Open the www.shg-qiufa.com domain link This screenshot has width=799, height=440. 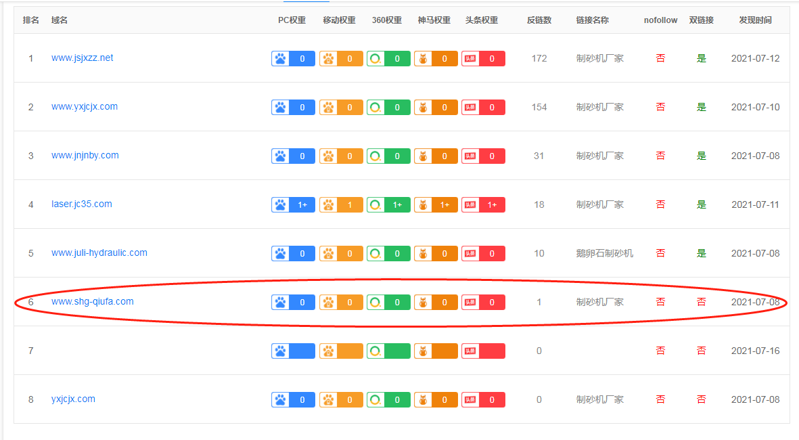click(x=92, y=302)
